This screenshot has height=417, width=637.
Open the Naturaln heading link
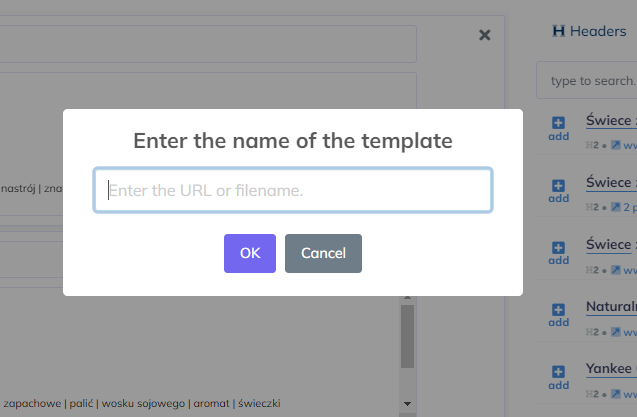(611, 306)
